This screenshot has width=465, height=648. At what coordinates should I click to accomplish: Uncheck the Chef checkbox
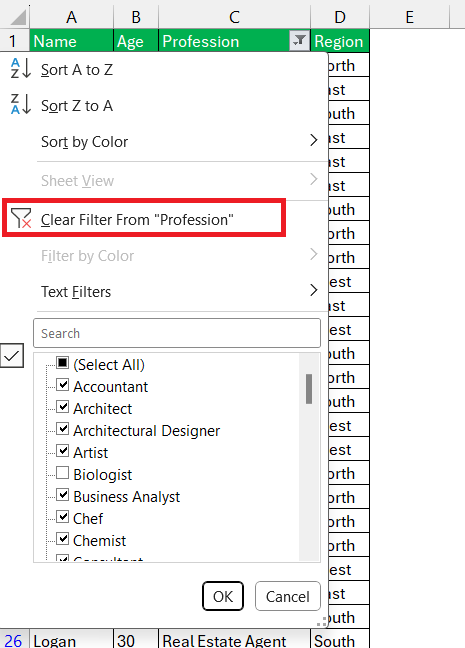62,516
